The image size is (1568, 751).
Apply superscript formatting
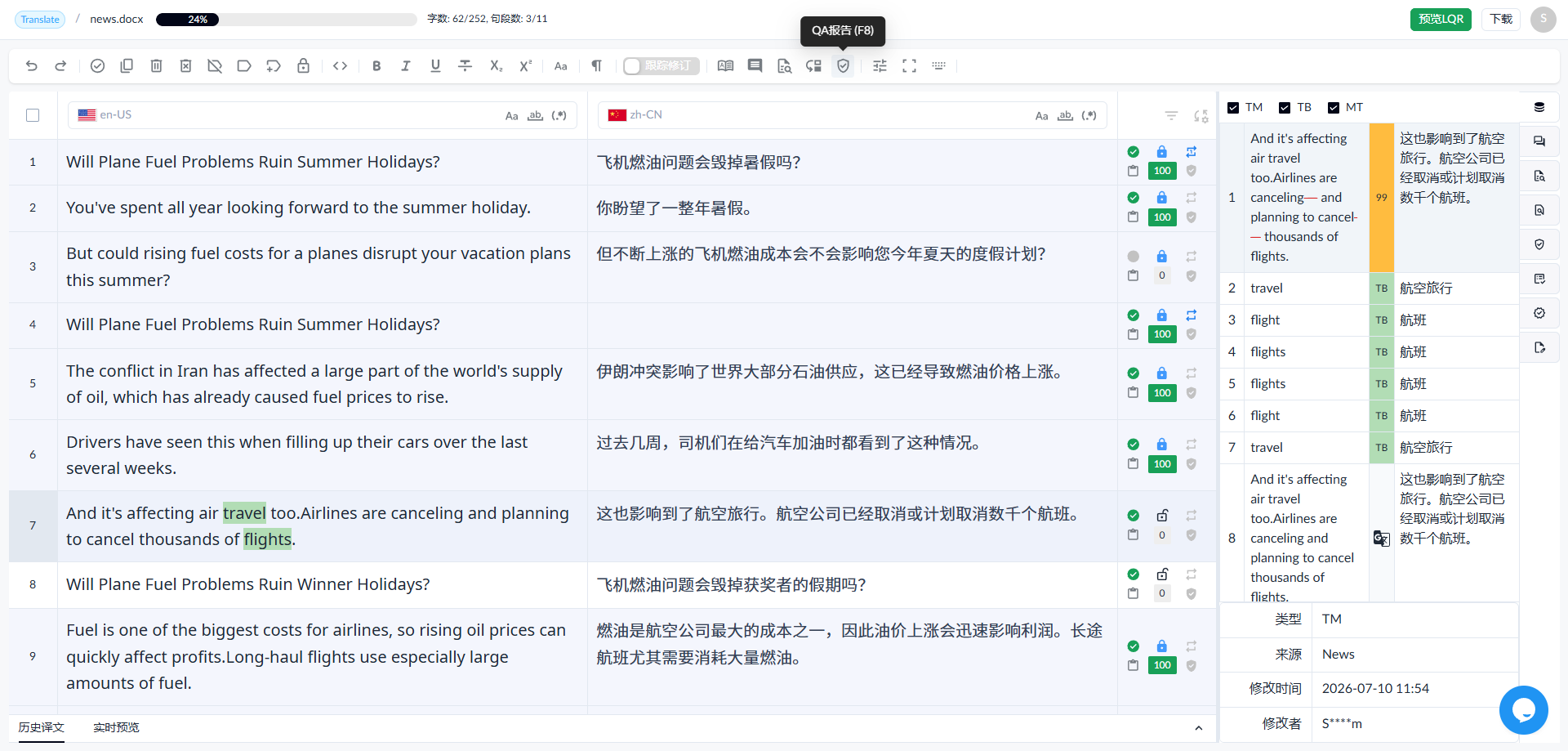[525, 66]
